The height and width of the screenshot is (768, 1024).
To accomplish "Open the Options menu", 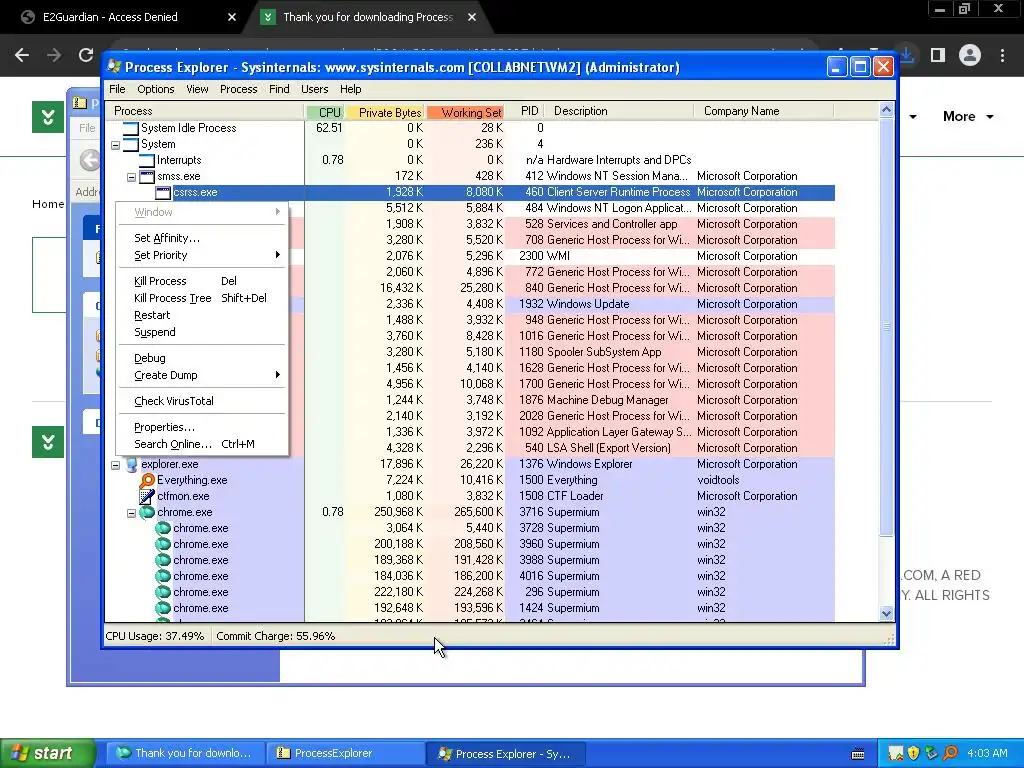I will [x=155, y=89].
